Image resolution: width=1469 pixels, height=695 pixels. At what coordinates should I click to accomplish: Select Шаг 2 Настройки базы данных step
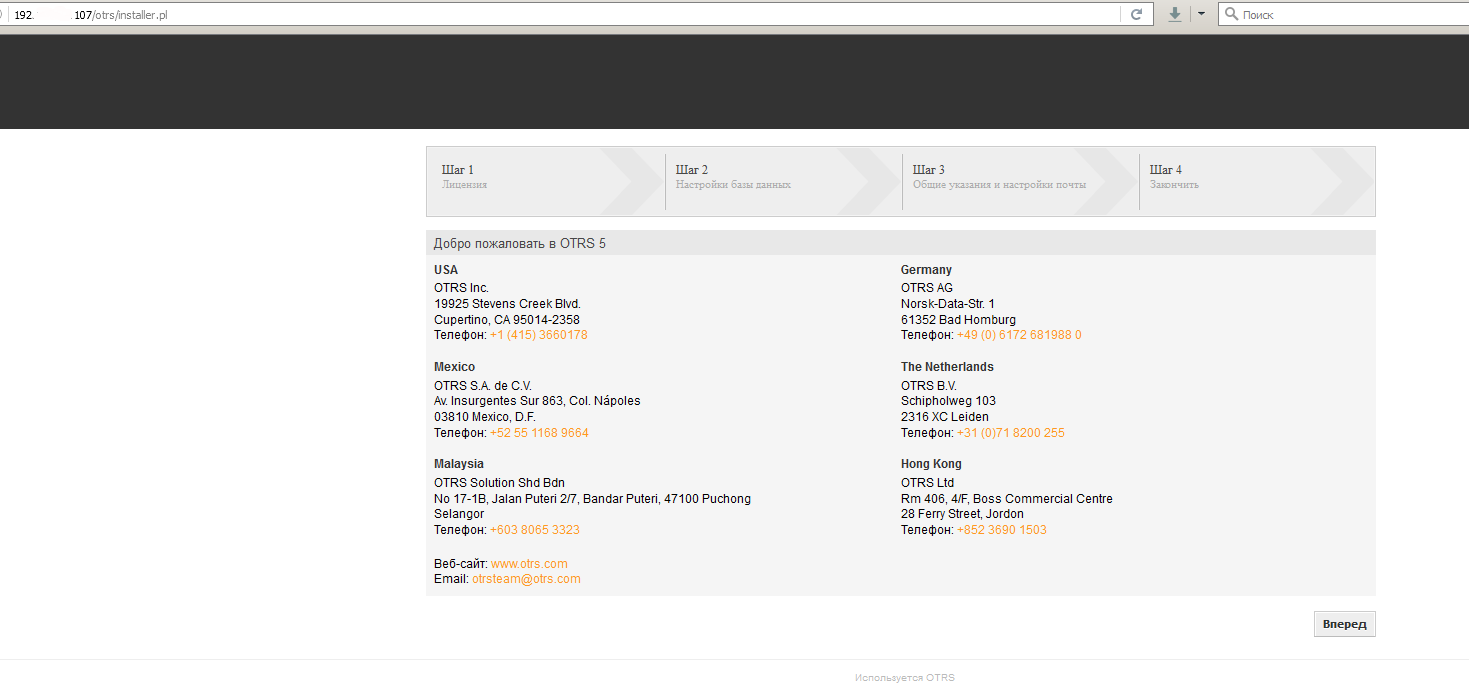click(783, 181)
